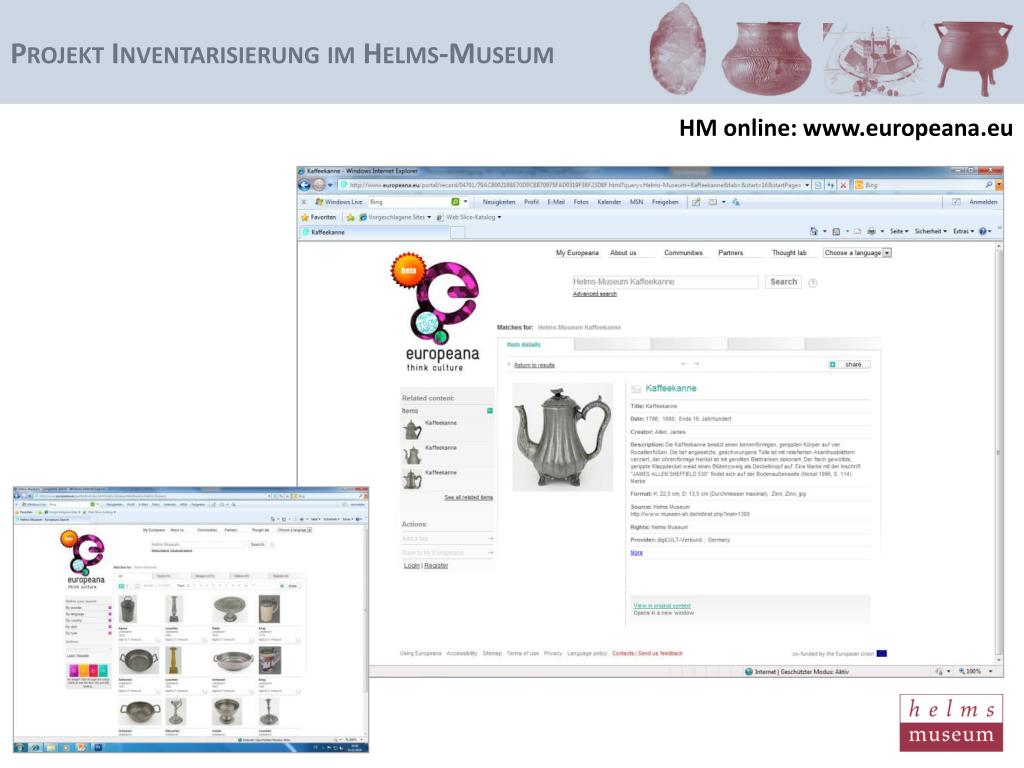Click Neuigkeiten in Windows Live toolbar
1024x768 pixels.
[x=498, y=202]
